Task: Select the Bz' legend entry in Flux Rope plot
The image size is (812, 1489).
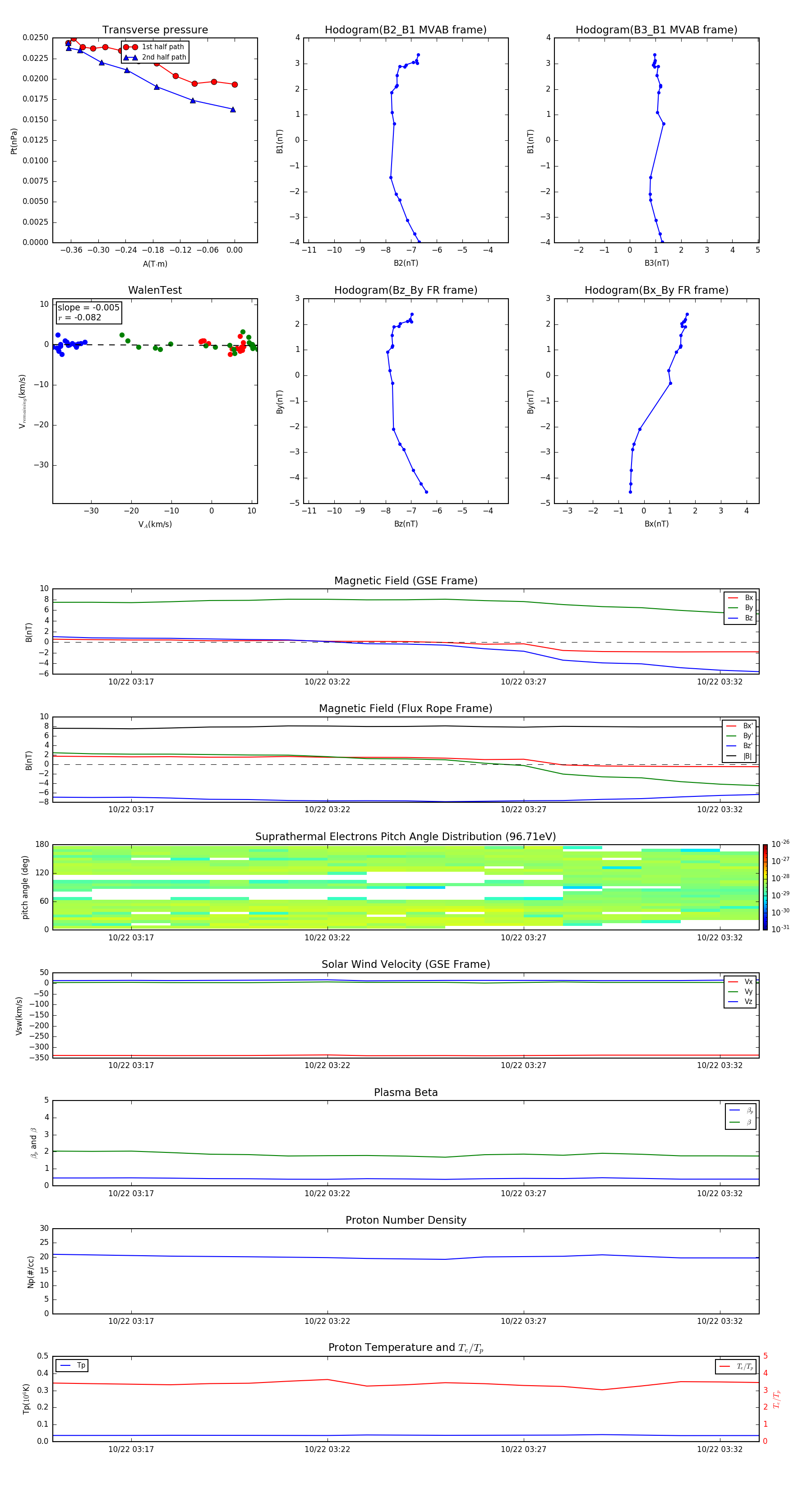Action: pos(740,746)
